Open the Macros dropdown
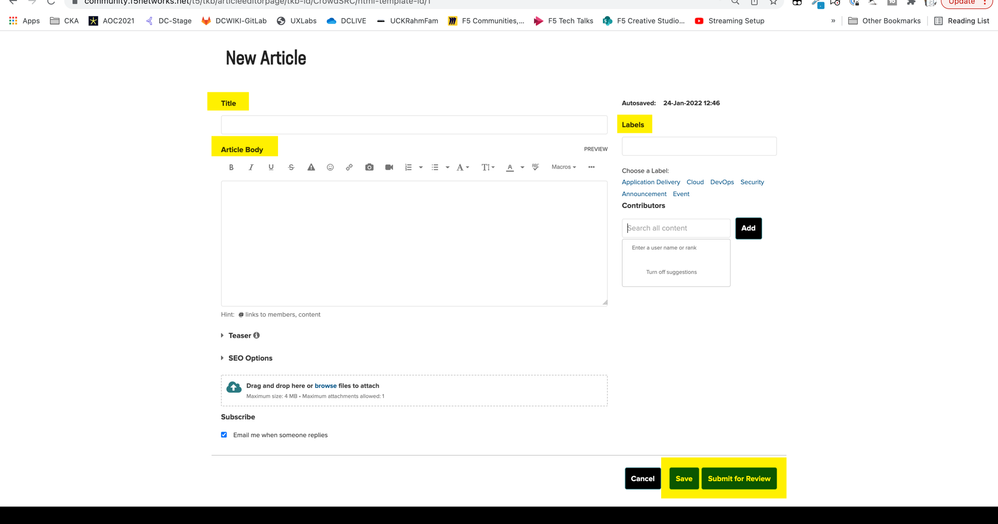The image size is (998, 524). tap(563, 167)
